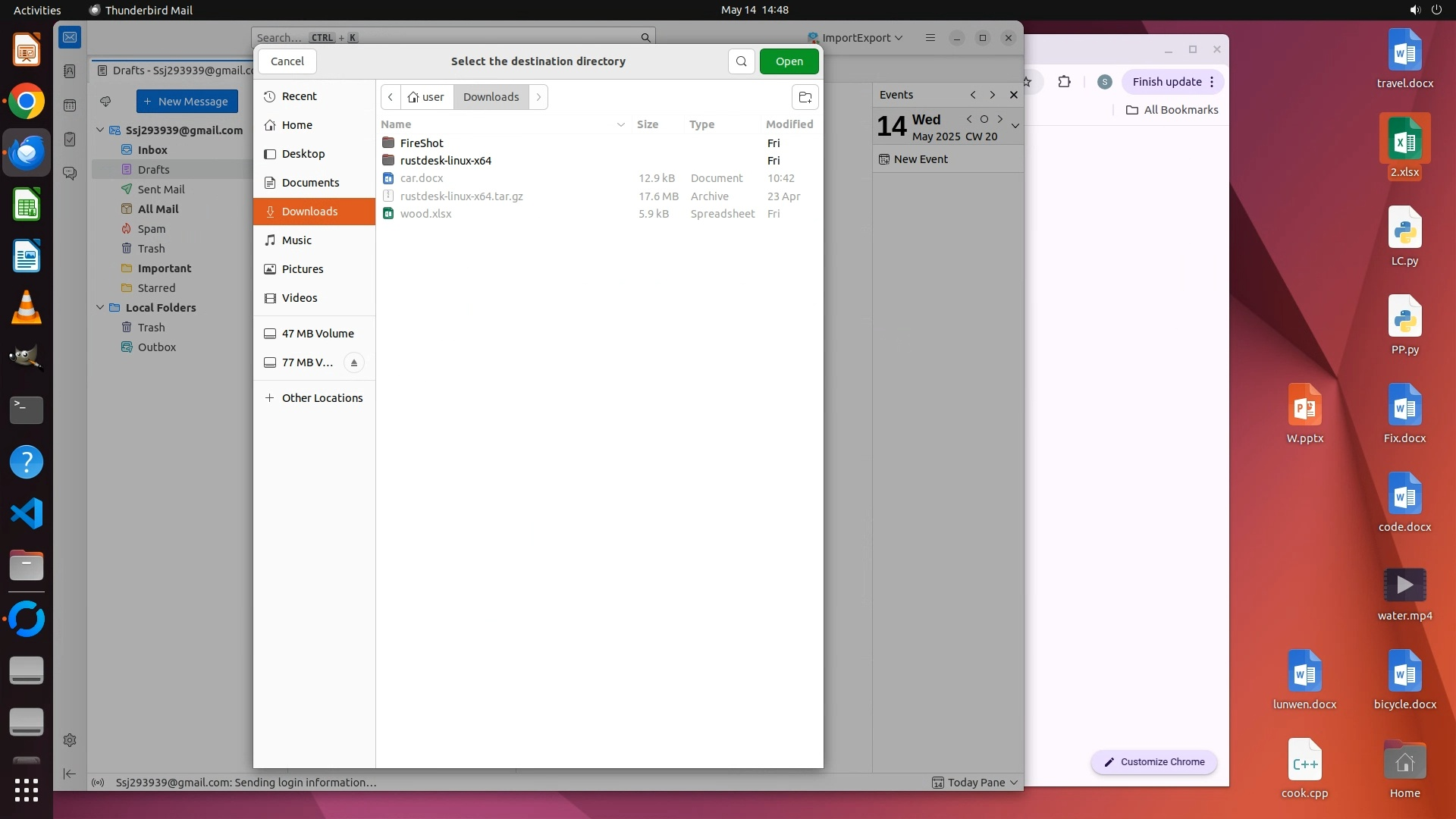Cancel the destination directory dialog

click(287, 61)
